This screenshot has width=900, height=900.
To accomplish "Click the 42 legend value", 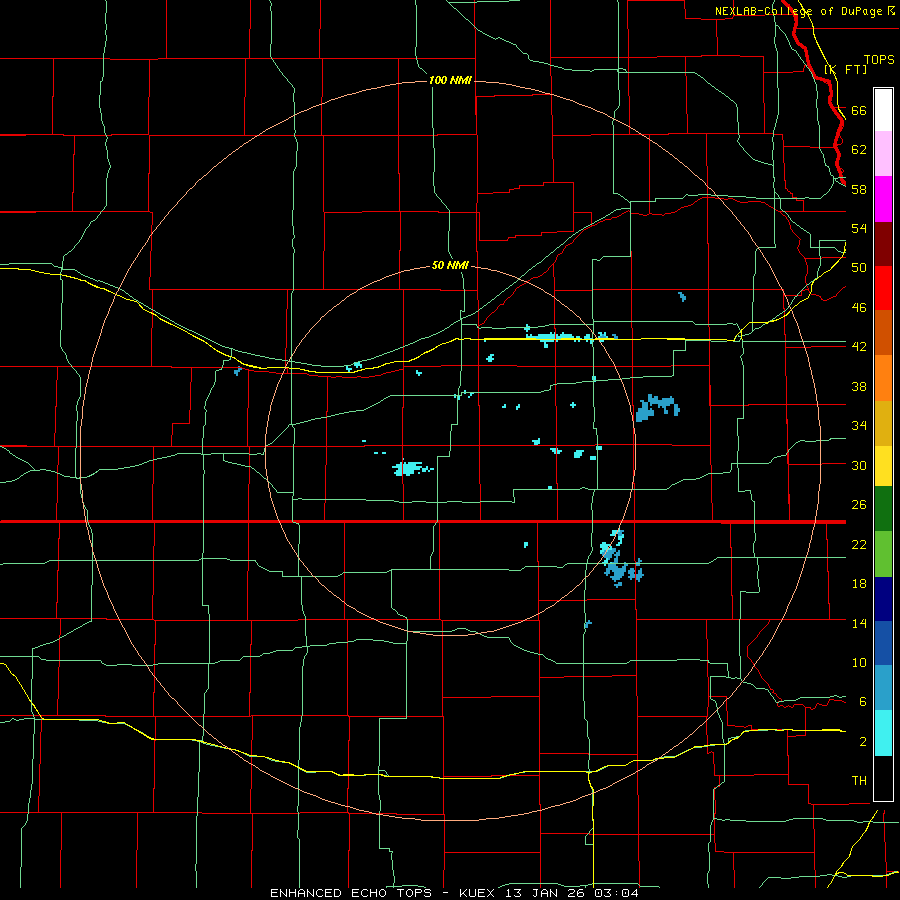I will point(859,346).
